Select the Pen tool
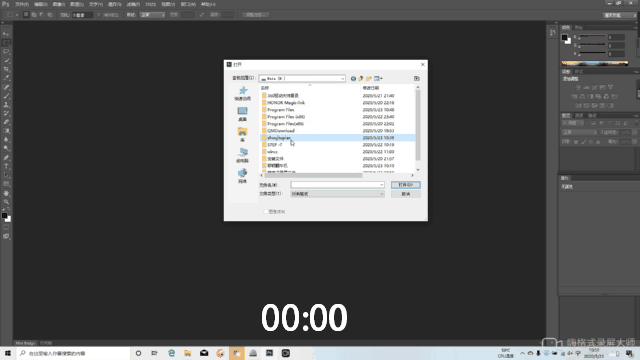Image resolution: width=640 pixels, height=360 pixels. click(x=6, y=158)
